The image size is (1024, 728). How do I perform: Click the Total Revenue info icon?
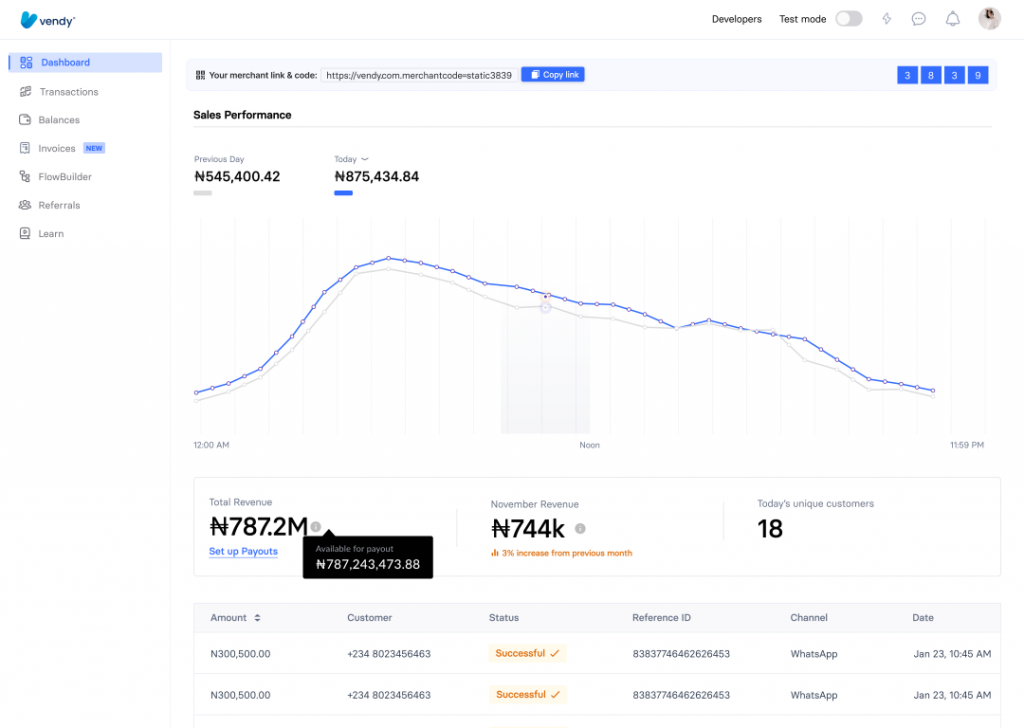(x=317, y=527)
